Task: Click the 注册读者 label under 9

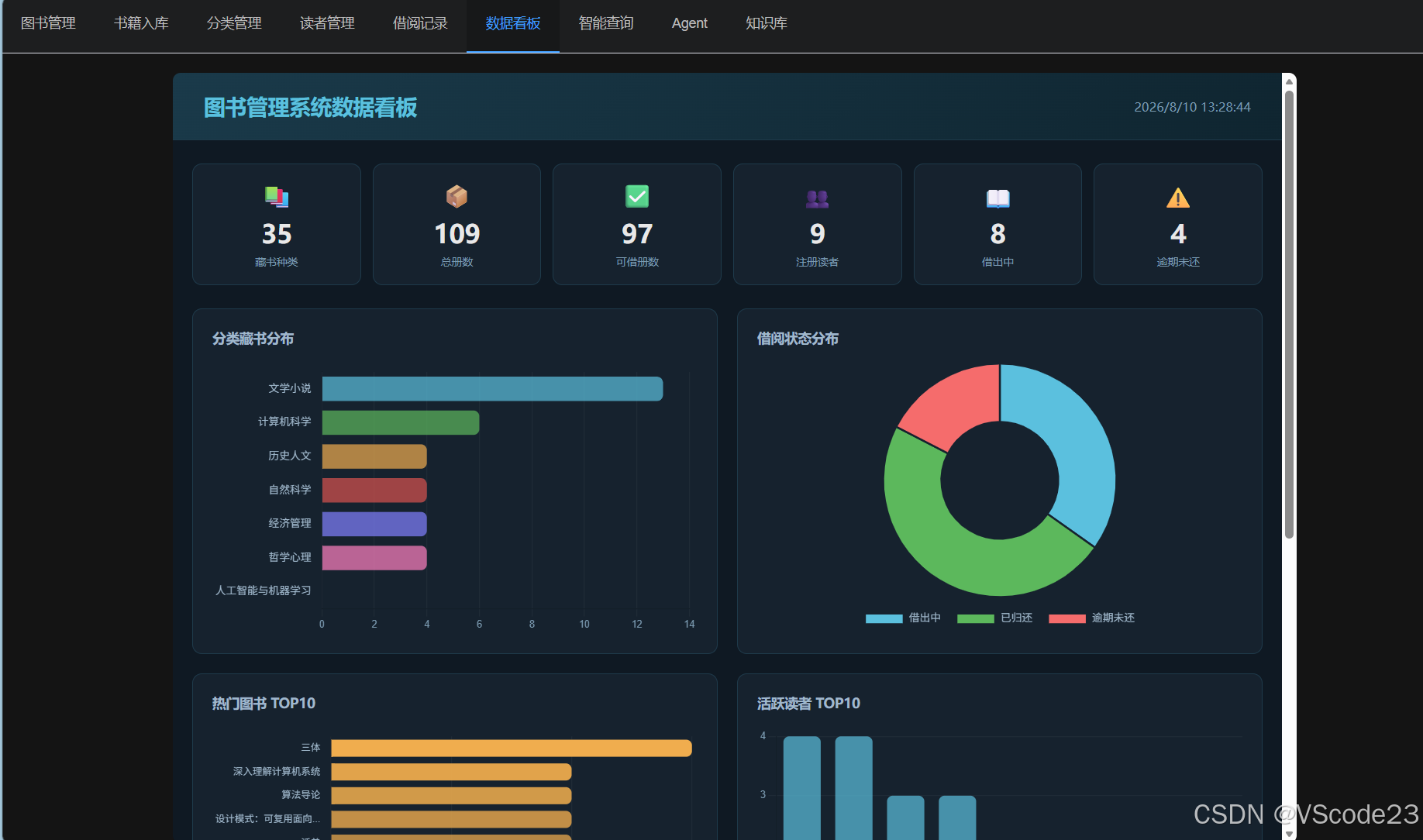Action: [818, 262]
